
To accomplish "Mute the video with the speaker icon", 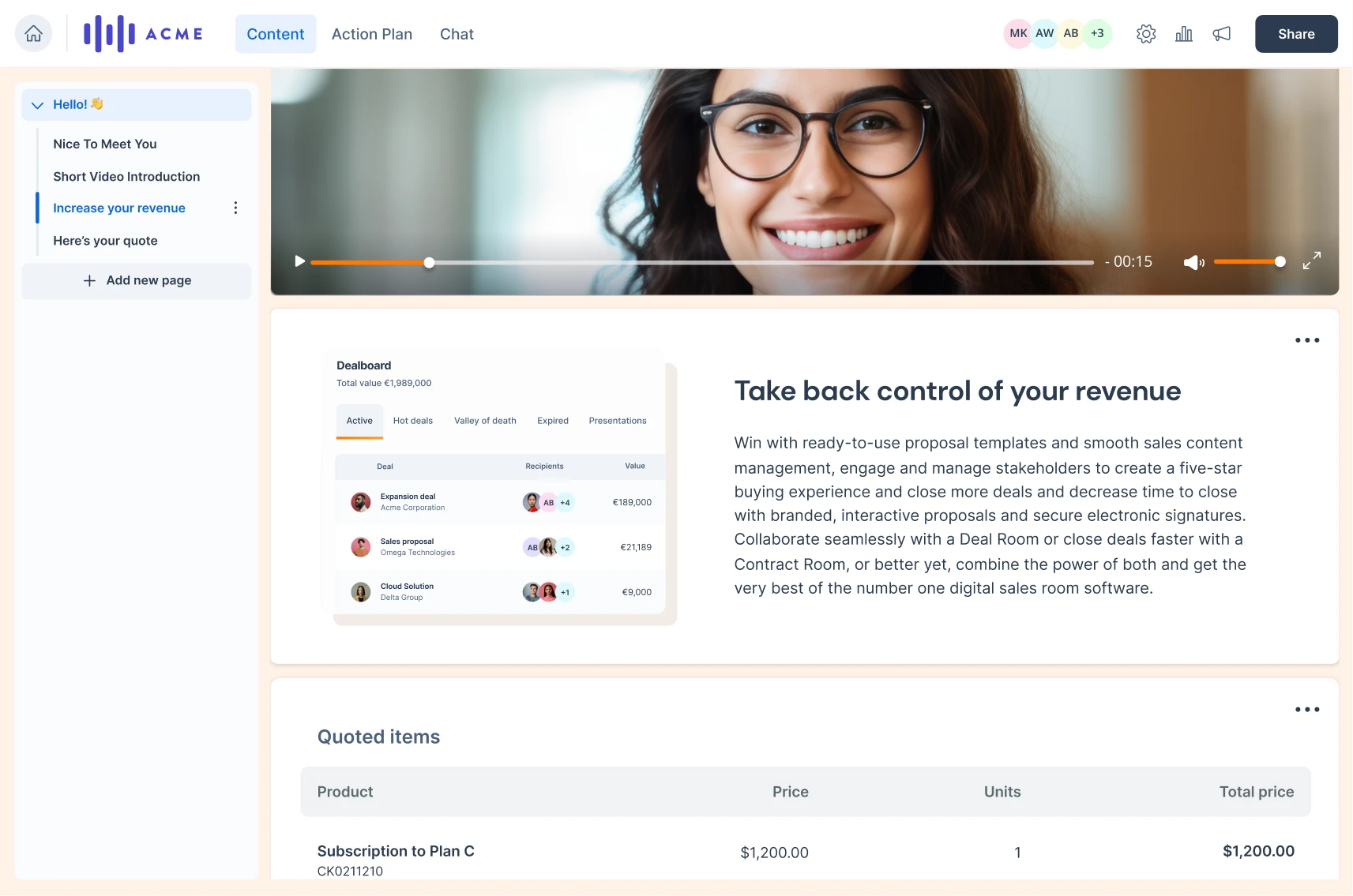I will pyautogui.click(x=1193, y=261).
